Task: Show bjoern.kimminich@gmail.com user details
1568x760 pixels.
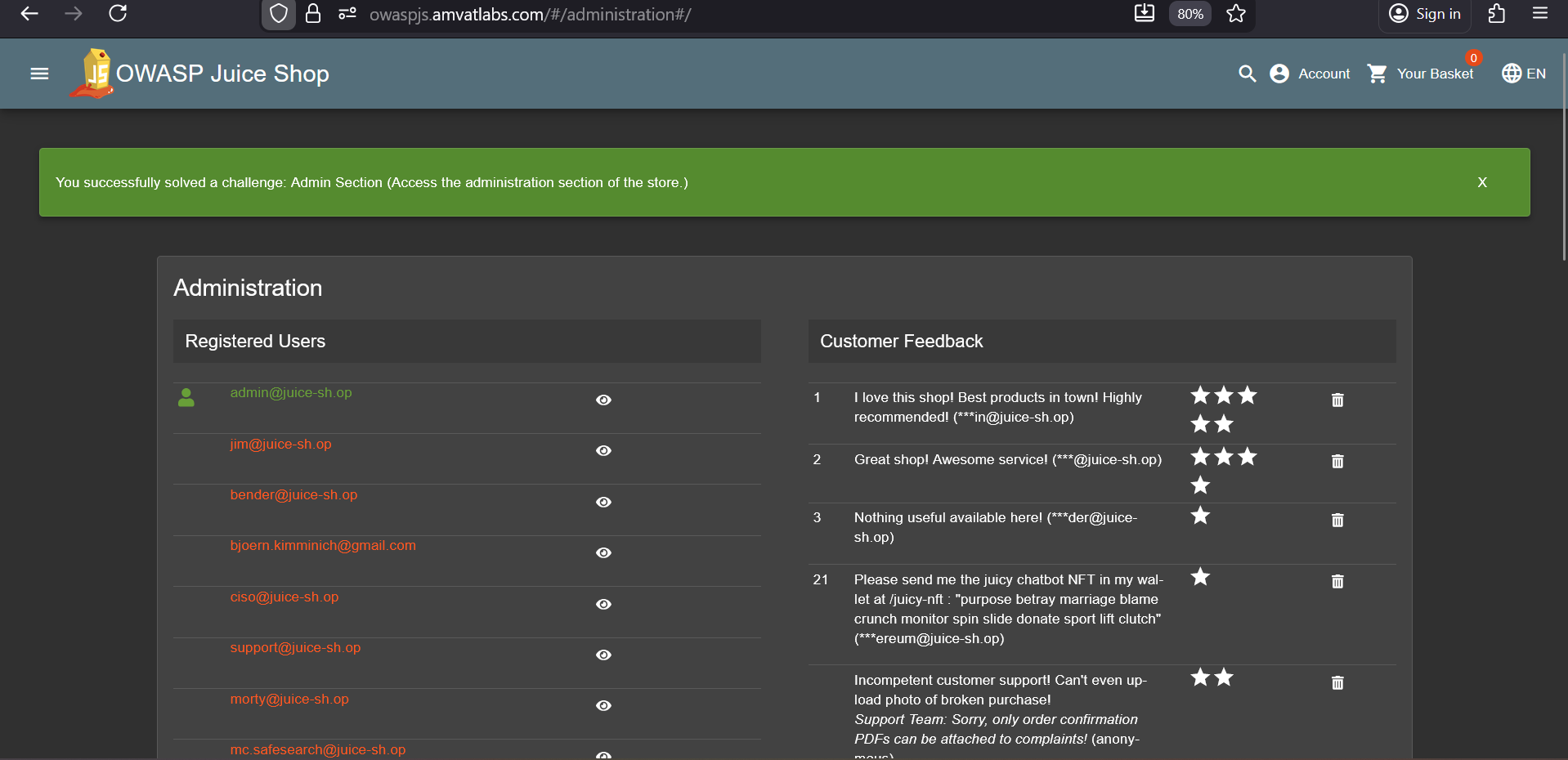Action: (x=603, y=552)
